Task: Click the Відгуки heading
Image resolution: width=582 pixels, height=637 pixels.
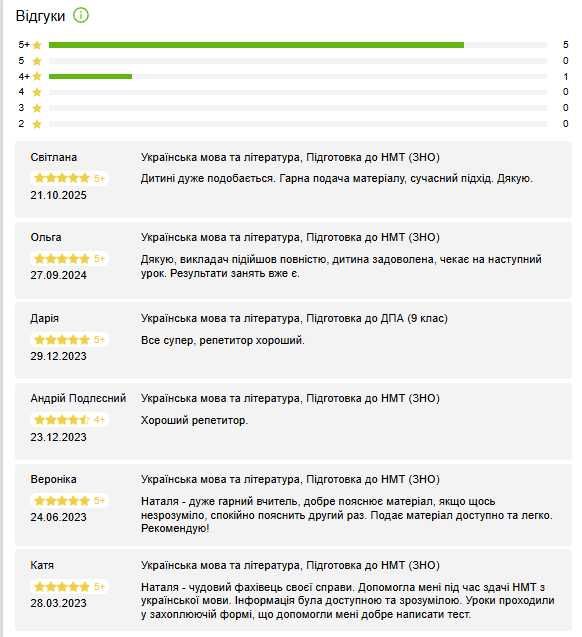Action: [x=40, y=16]
